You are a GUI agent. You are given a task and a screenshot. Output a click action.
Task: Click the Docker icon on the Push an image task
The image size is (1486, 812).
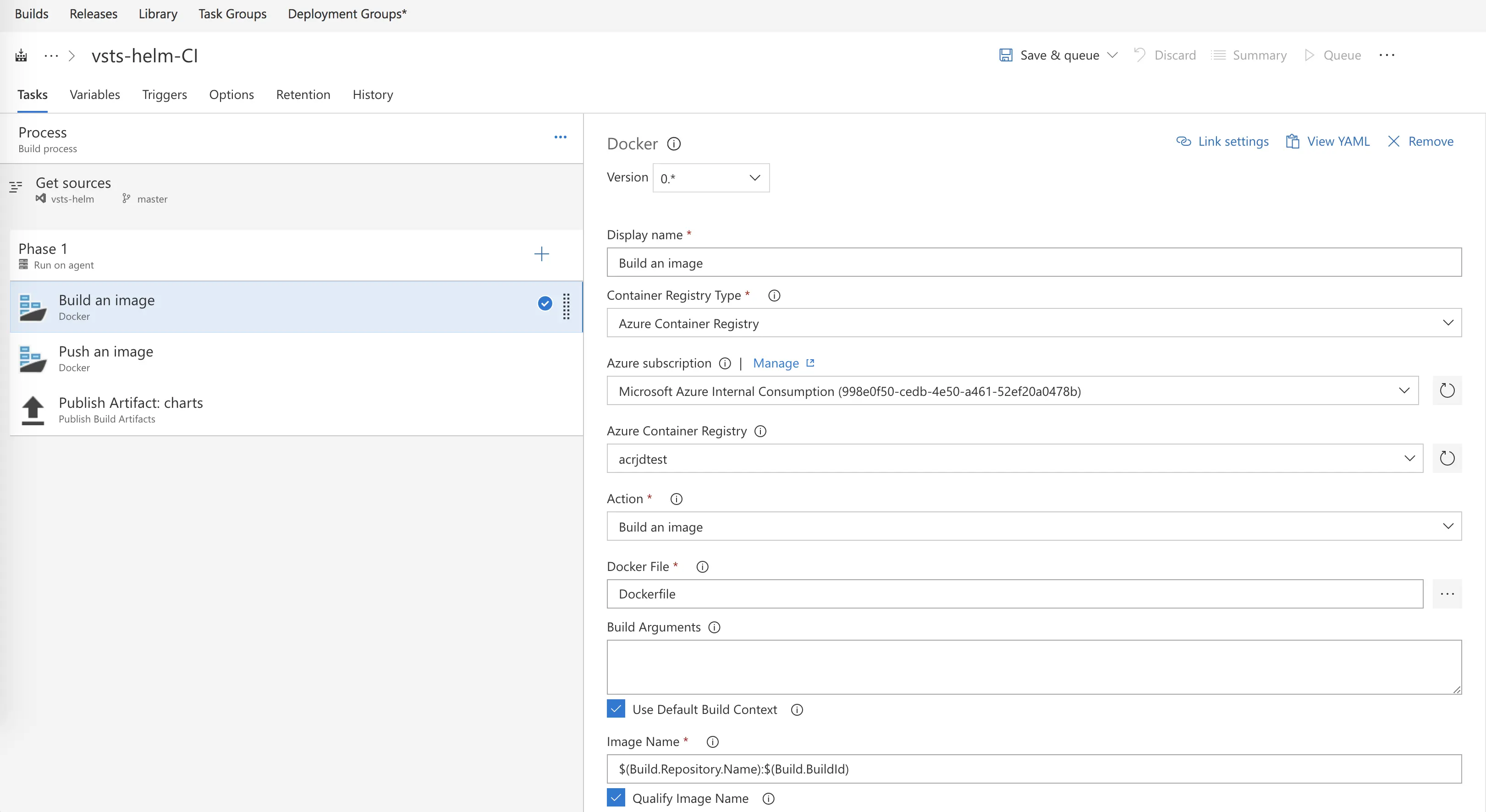(32, 359)
